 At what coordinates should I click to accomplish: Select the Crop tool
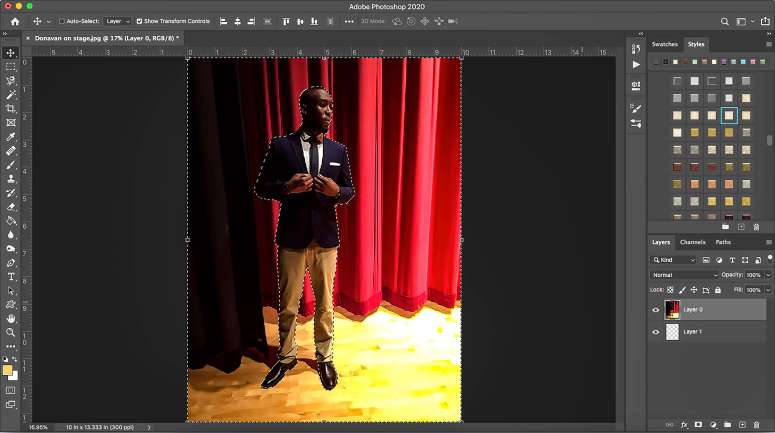[x=11, y=108]
